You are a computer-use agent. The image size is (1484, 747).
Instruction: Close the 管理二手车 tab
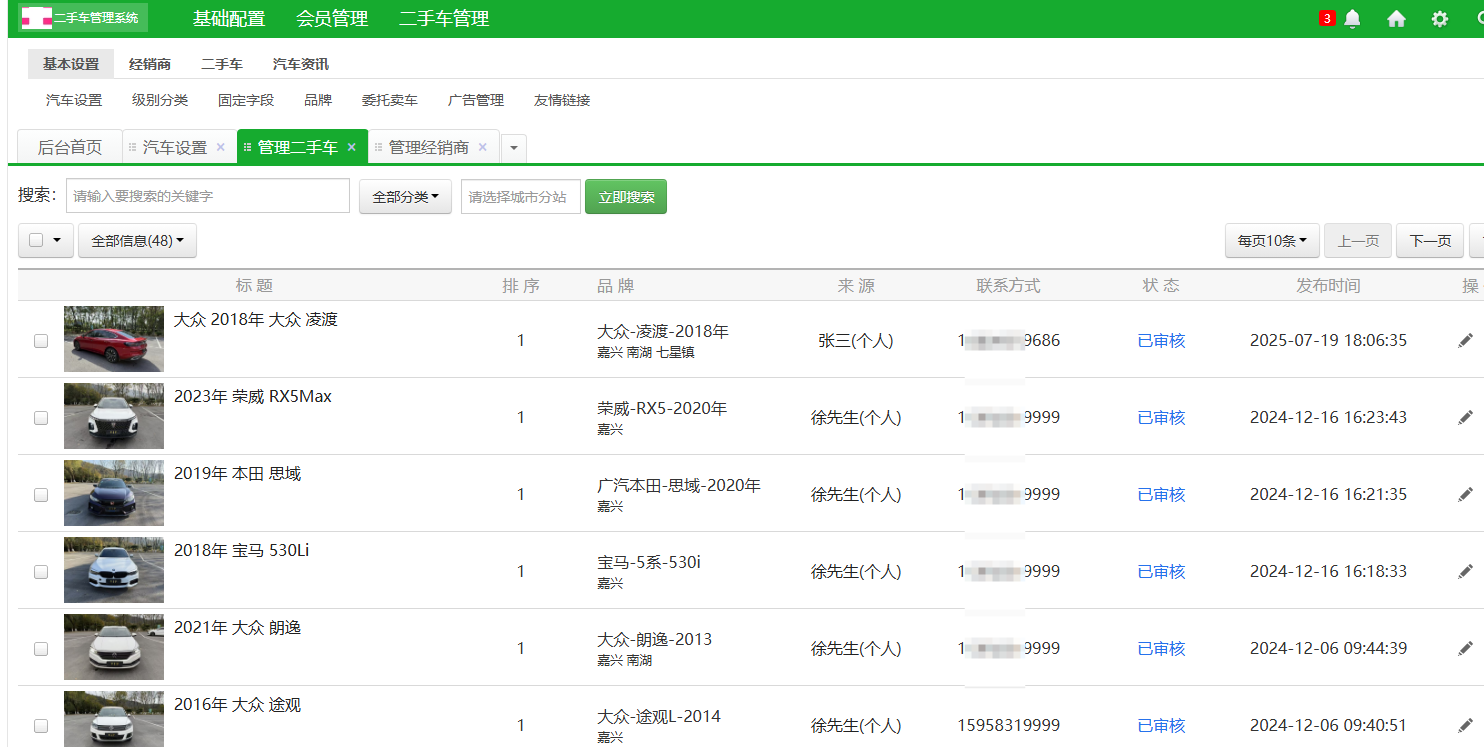click(x=351, y=147)
